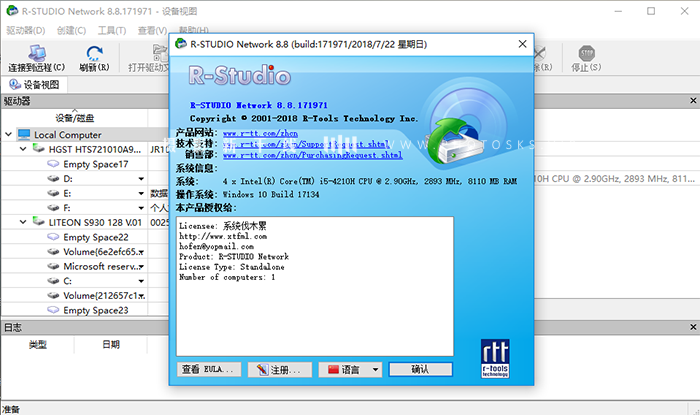The width and height of the screenshot is (700, 415).
Task: Close the Drives (驱动器) panel
Action: point(693,101)
